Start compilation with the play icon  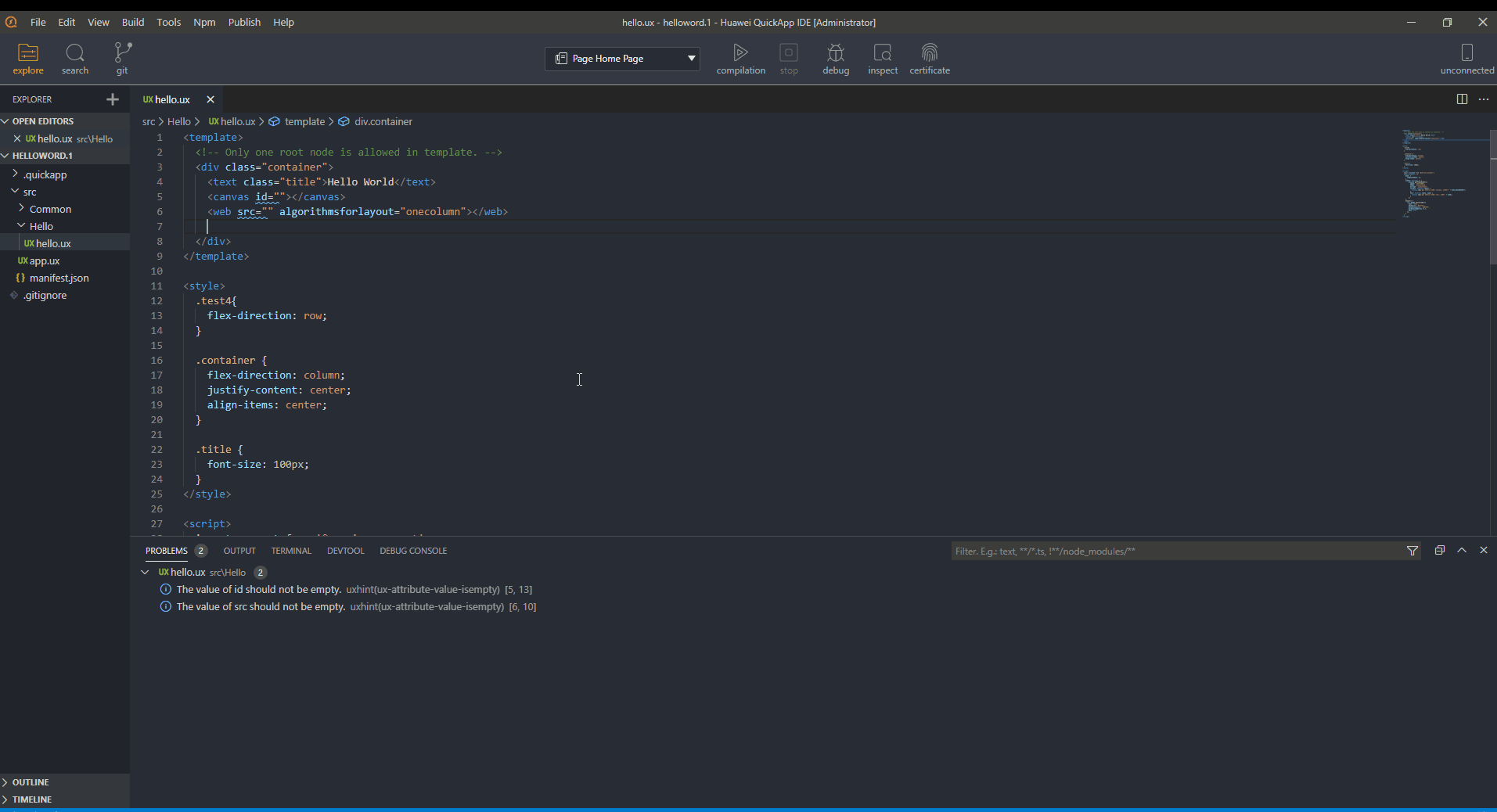pos(740,52)
